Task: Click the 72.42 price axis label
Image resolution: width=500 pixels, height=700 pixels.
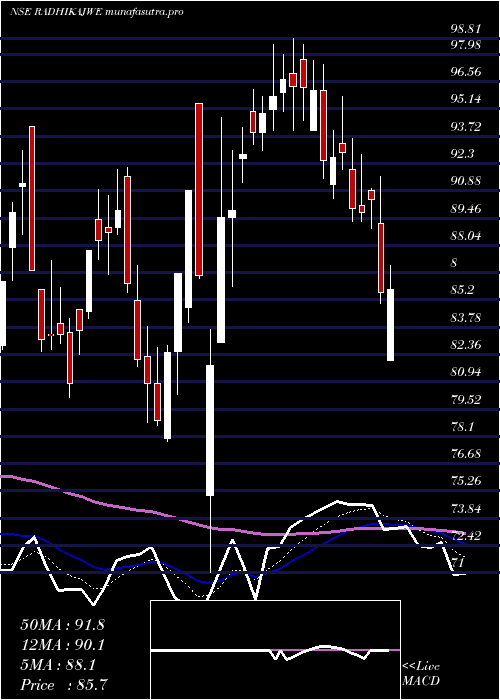Action: pos(466,536)
